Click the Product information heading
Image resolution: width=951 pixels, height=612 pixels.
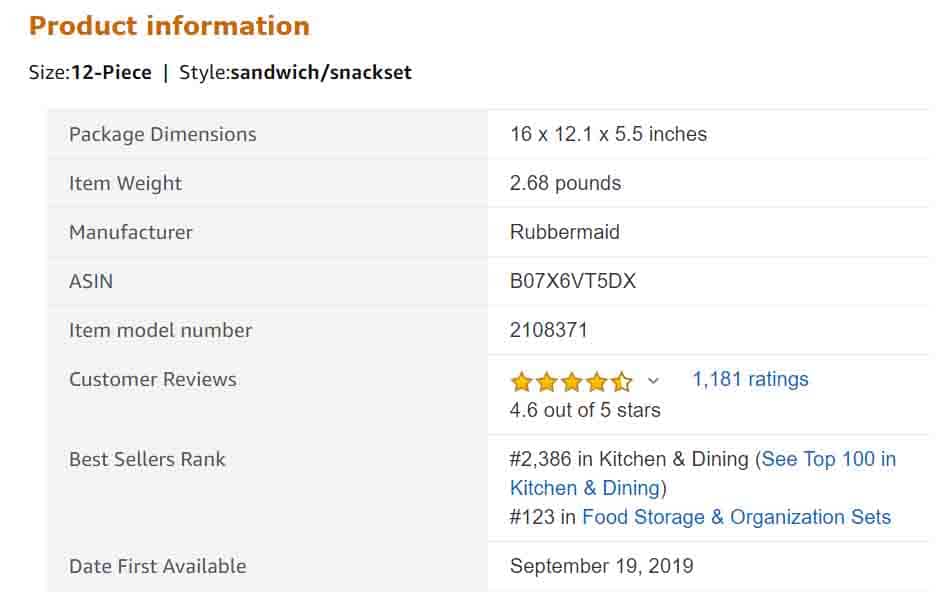point(169,26)
